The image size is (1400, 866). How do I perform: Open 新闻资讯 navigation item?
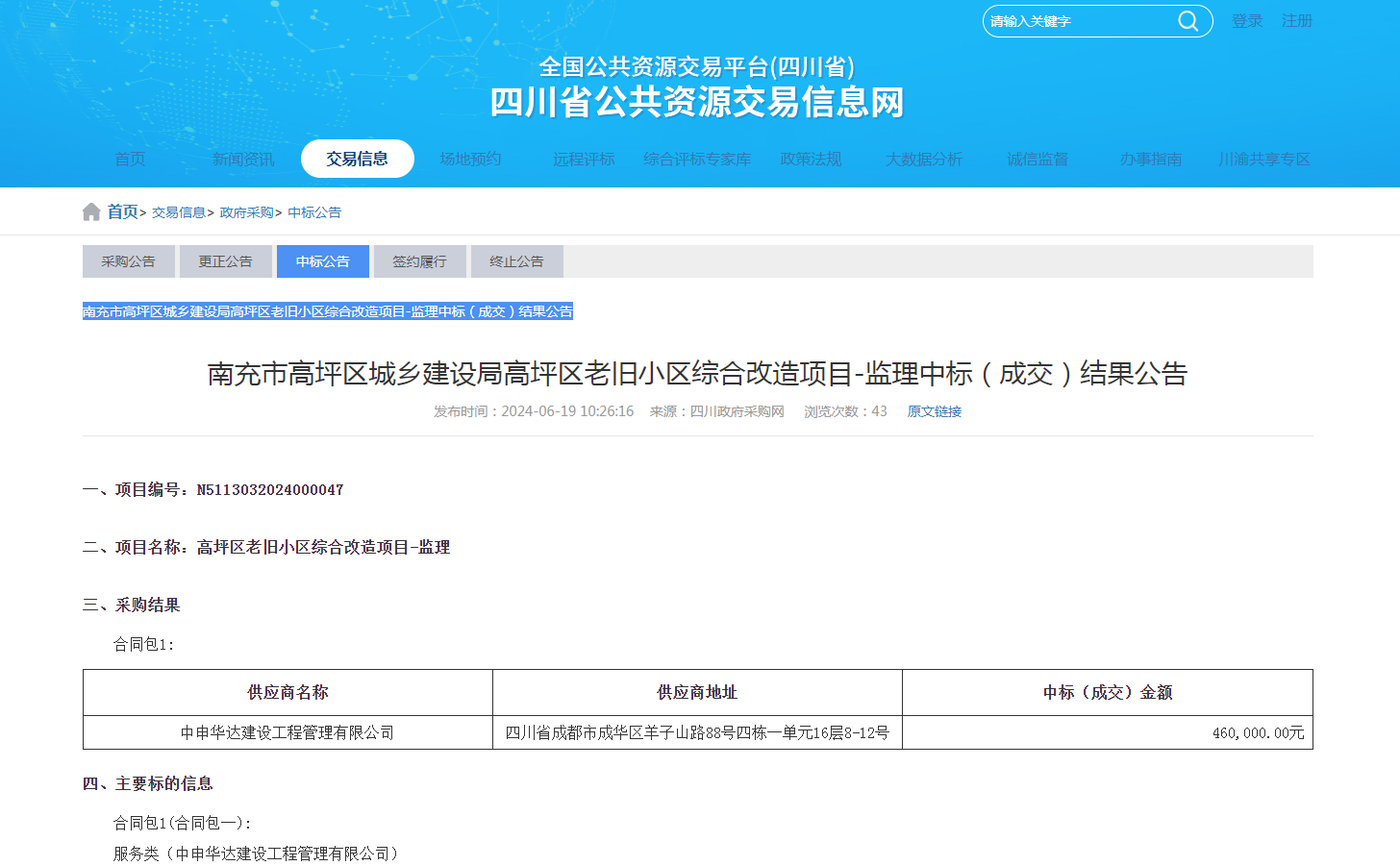pyautogui.click(x=243, y=159)
